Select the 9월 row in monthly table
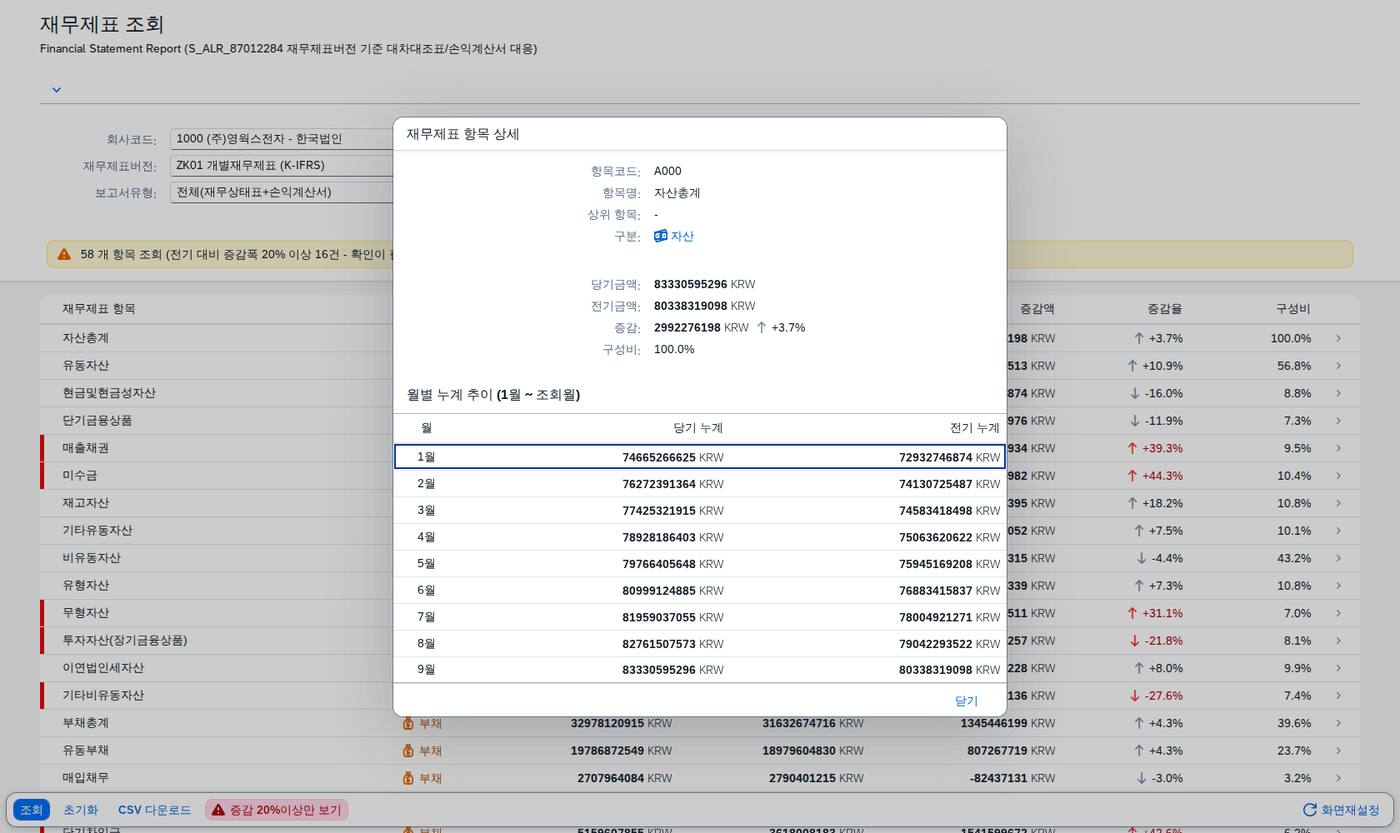 click(700, 670)
